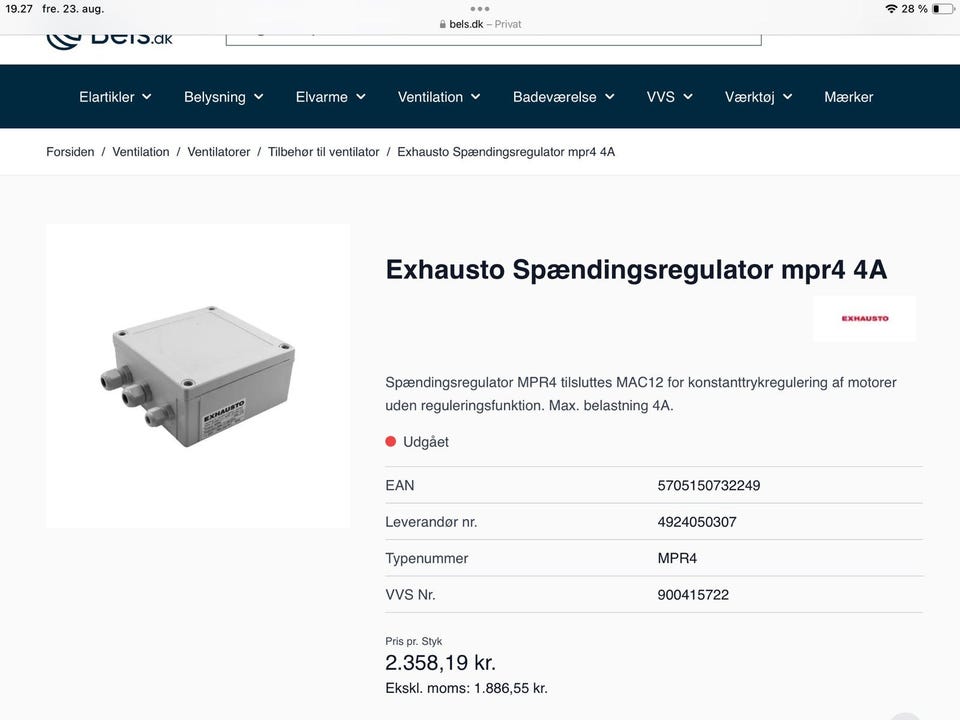This screenshot has width=960, height=720.
Task: Expand the Elvarme dropdown chevron
Action: (361, 97)
